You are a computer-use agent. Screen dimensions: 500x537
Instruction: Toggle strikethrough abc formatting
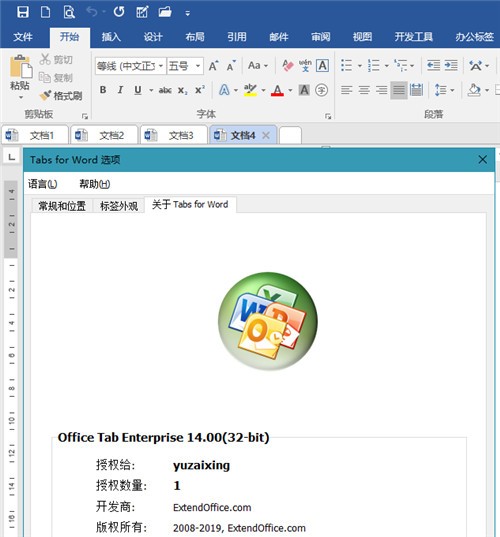pyautogui.click(x=165, y=90)
